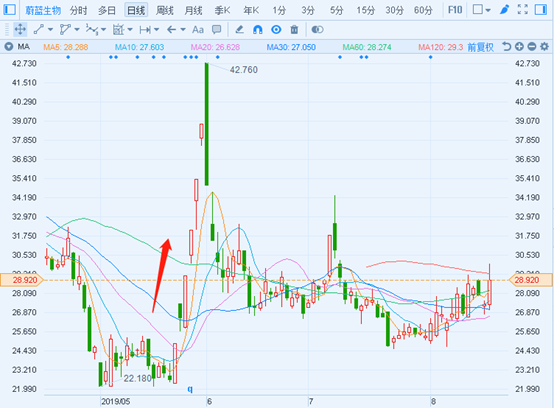Click left 28.920 current price tag
The image size is (554, 408).
22,280
